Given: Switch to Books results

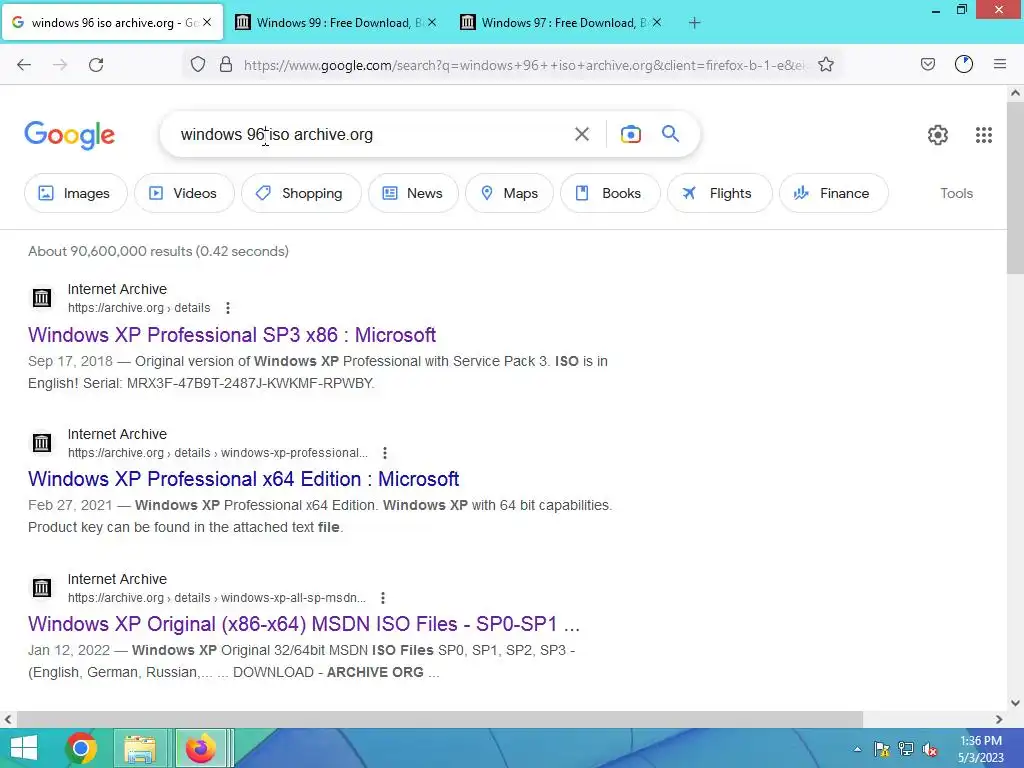Looking at the screenshot, I should [610, 193].
